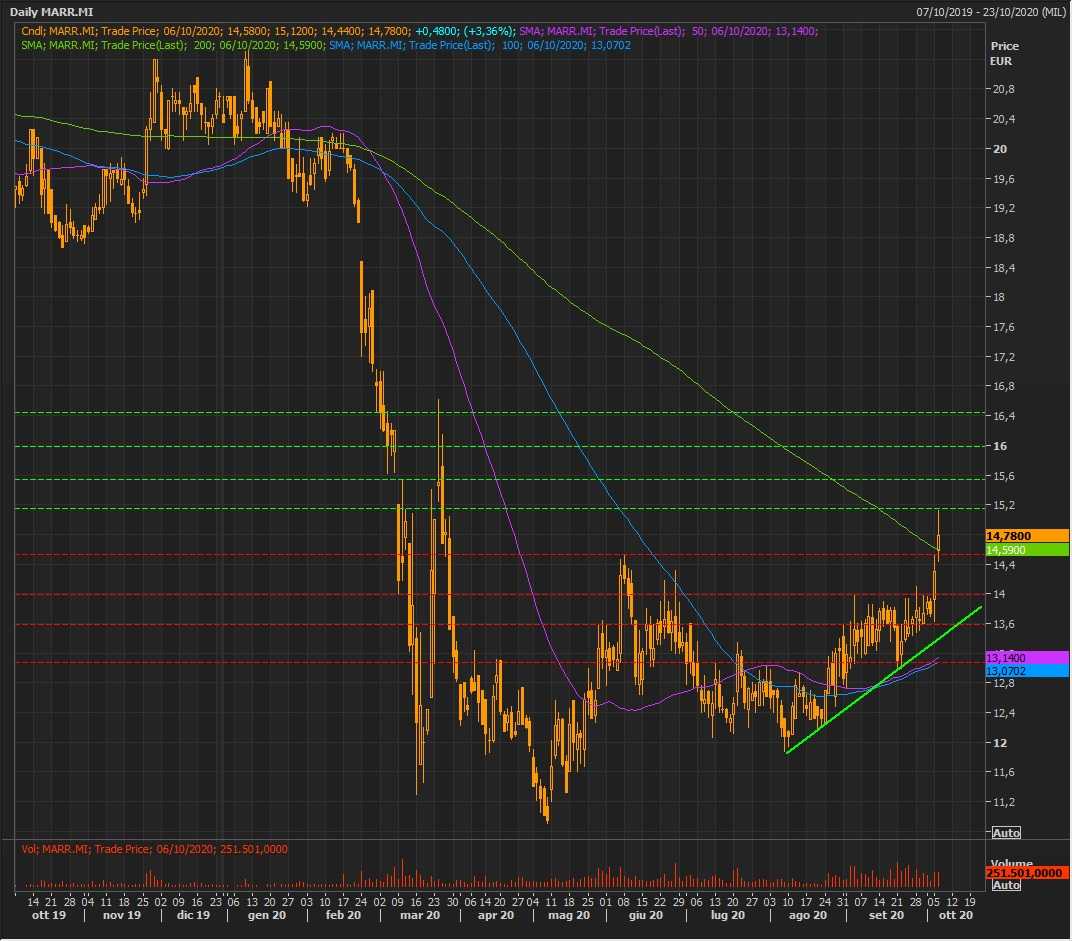Click the 16 level on price axis
Viewport: 1072px width, 941px height.
point(999,446)
